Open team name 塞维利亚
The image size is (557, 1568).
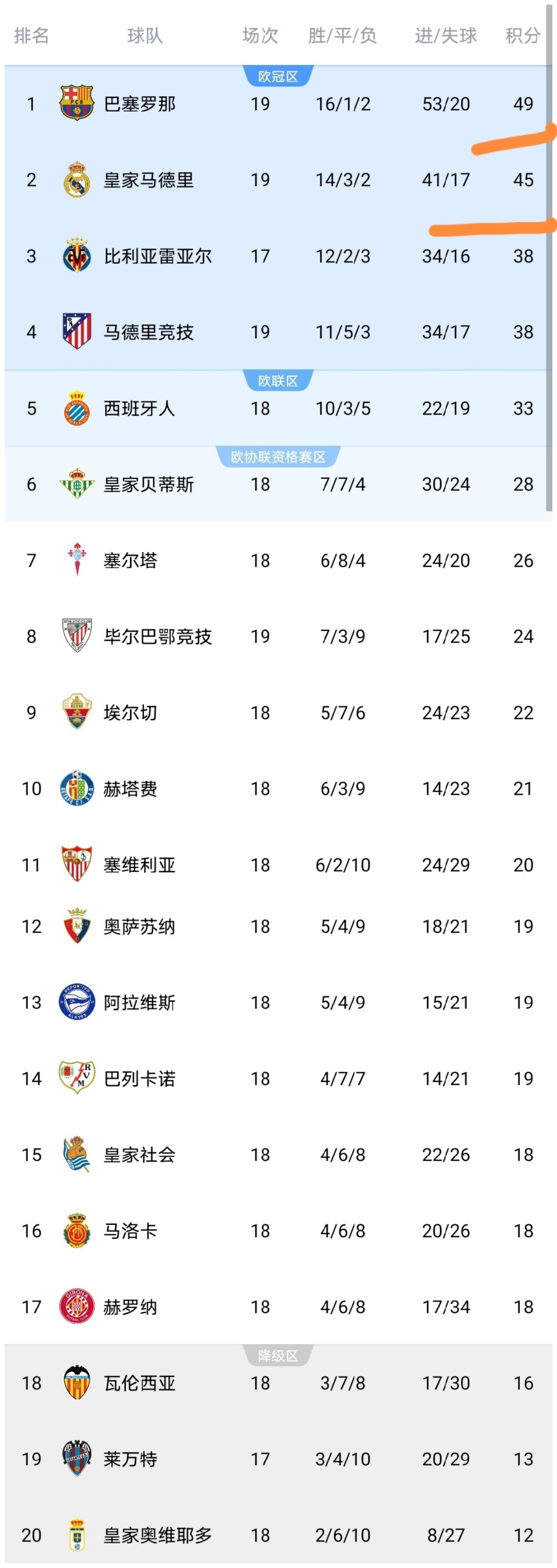(139, 864)
